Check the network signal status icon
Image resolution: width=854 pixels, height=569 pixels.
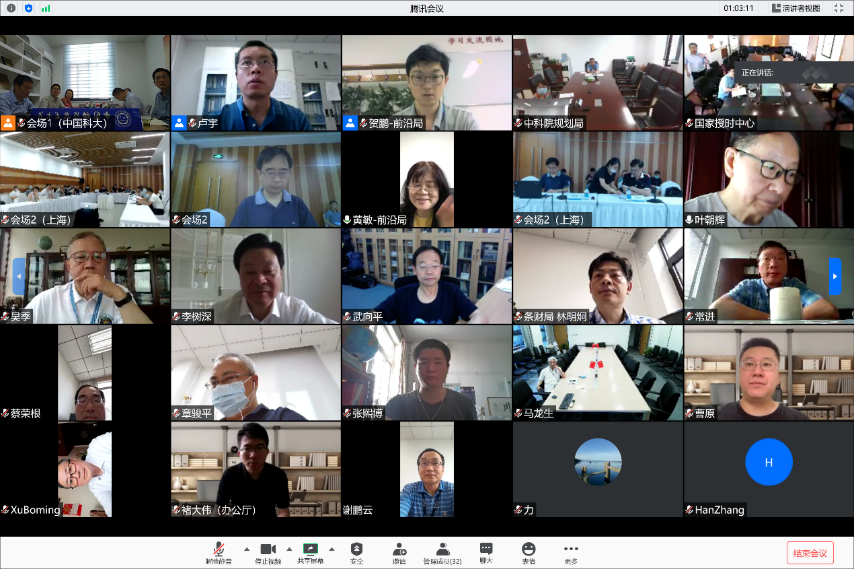click(46, 8)
